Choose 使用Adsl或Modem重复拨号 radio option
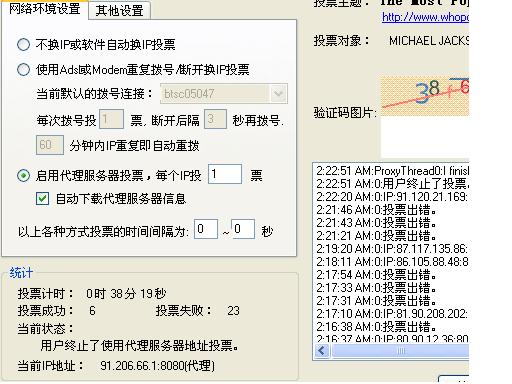The height and width of the screenshot is (384, 512). [23, 70]
